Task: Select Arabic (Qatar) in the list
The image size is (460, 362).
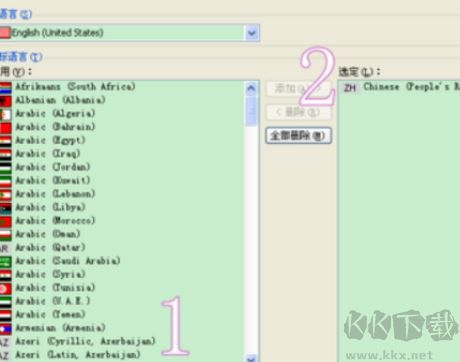Action: click(50, 247)
